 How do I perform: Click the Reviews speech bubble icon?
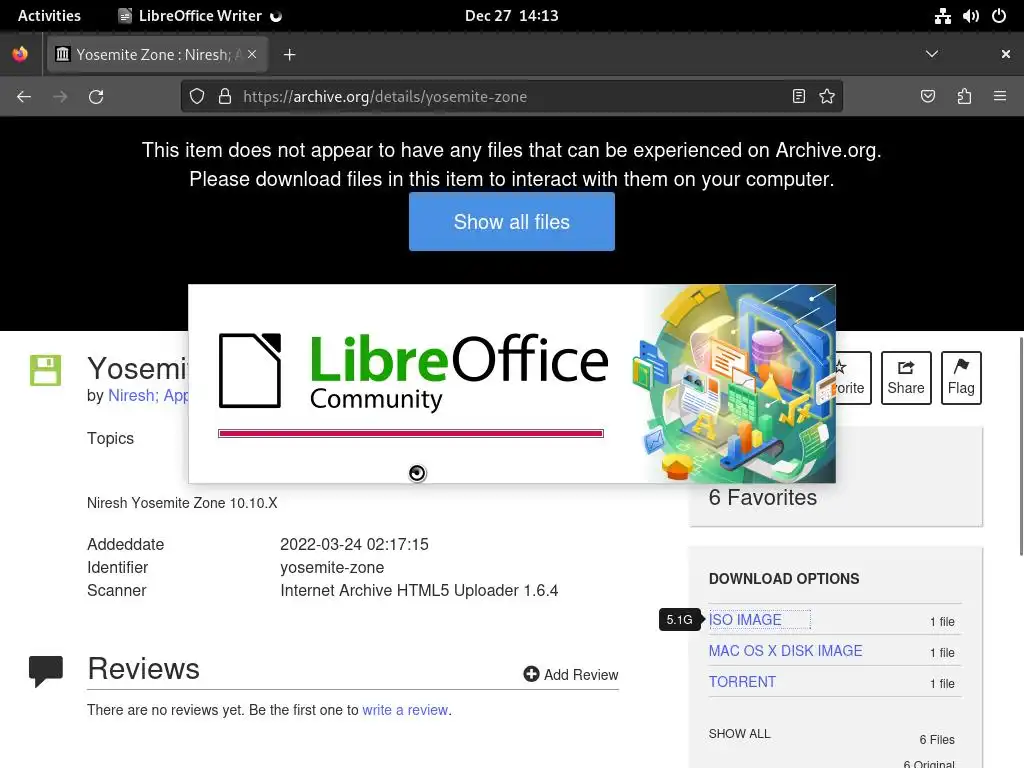46,671
